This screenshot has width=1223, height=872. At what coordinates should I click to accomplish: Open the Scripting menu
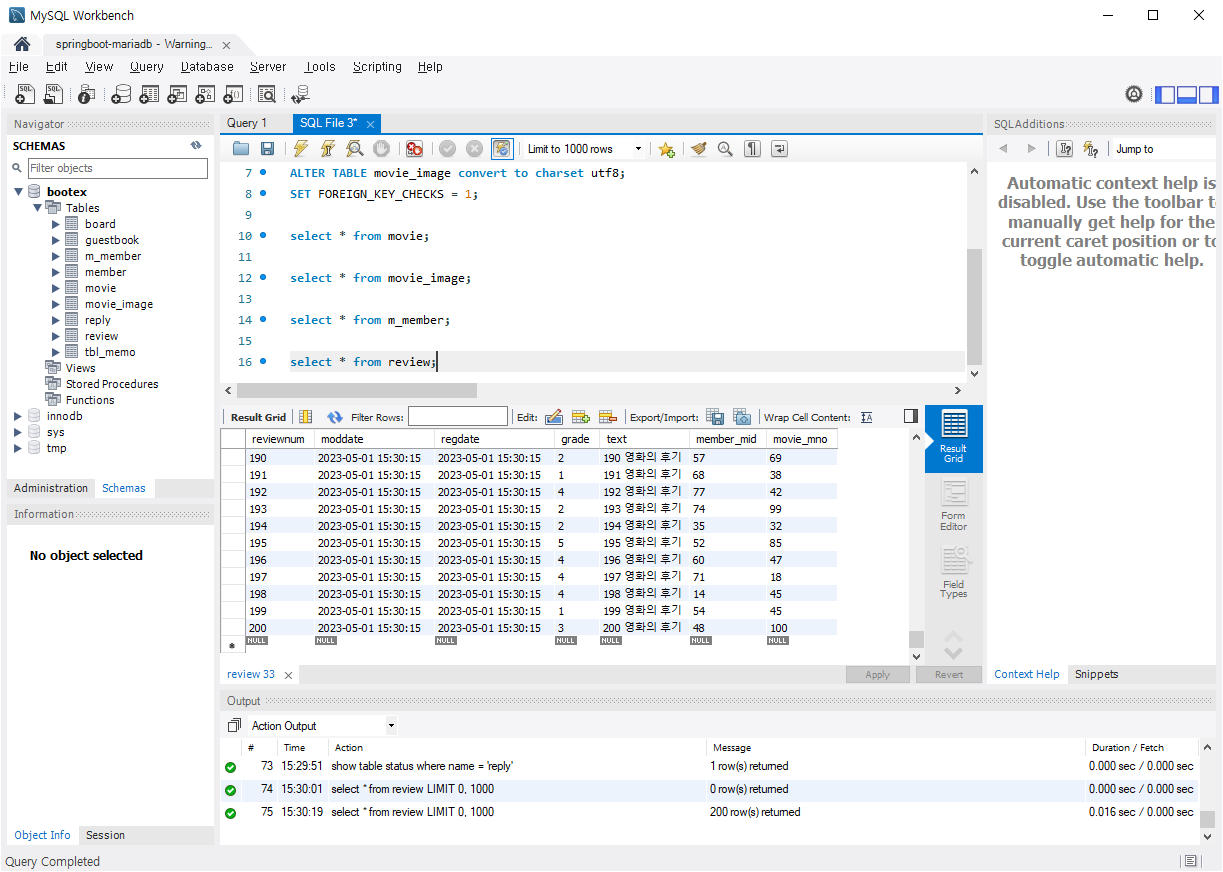[377, 67]
